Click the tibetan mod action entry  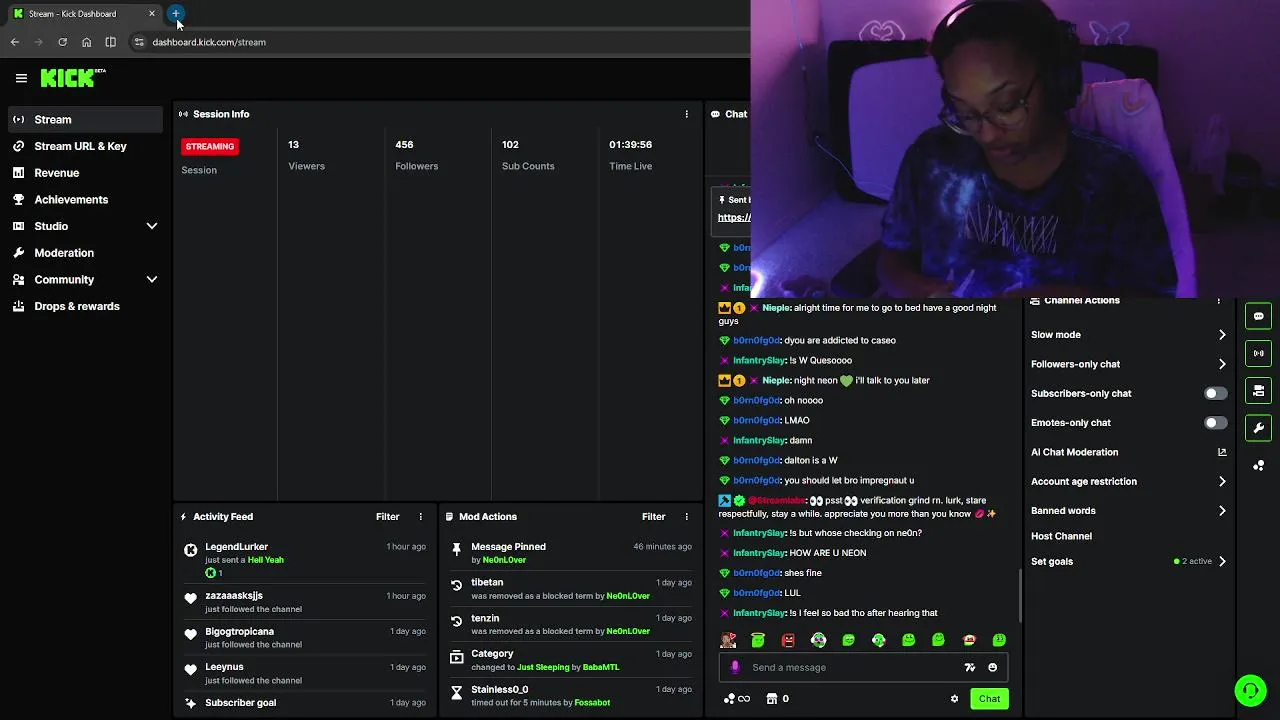[x=570, y=589]
